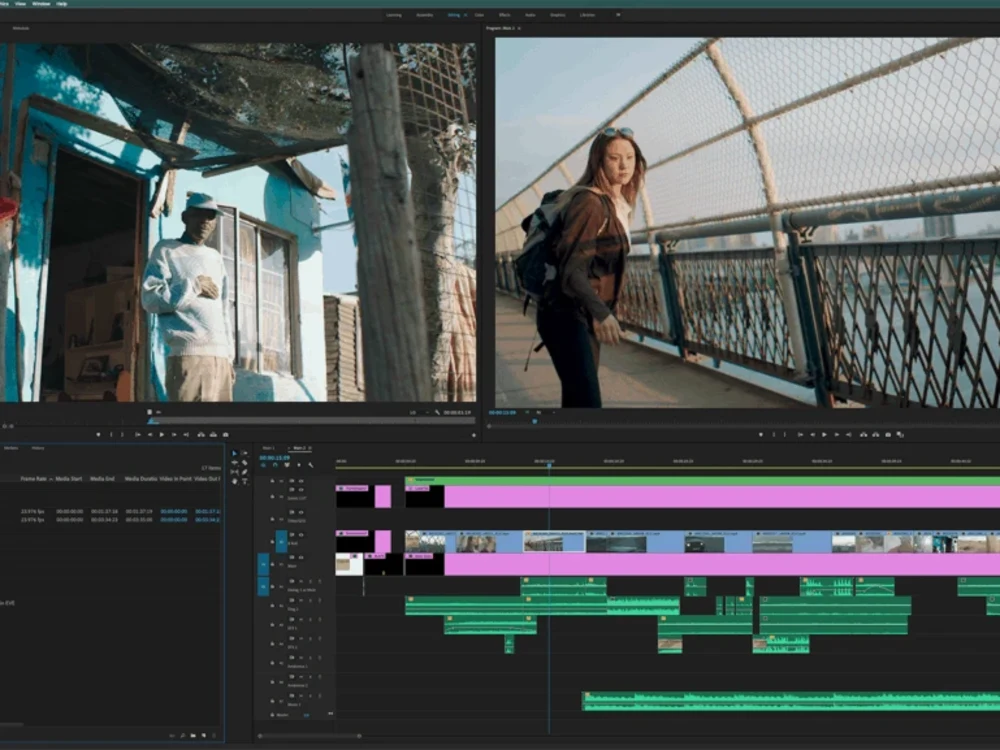This screenshot has width=1000, height=750.
Task: Click Media Start column header
Action: coord(69,478)
